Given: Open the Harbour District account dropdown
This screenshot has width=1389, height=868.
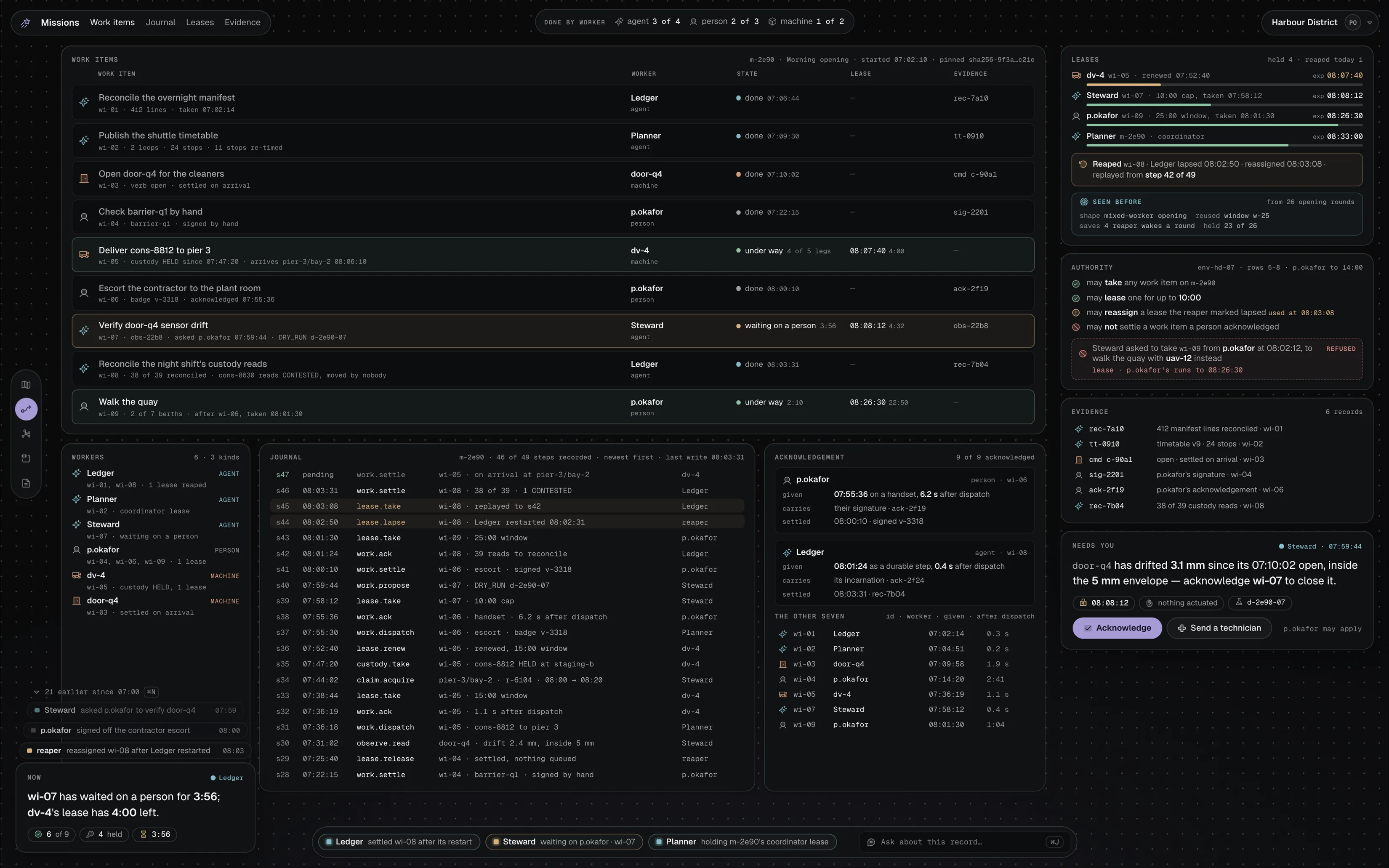Looking at the screenshot, I should coord(1370,23).
